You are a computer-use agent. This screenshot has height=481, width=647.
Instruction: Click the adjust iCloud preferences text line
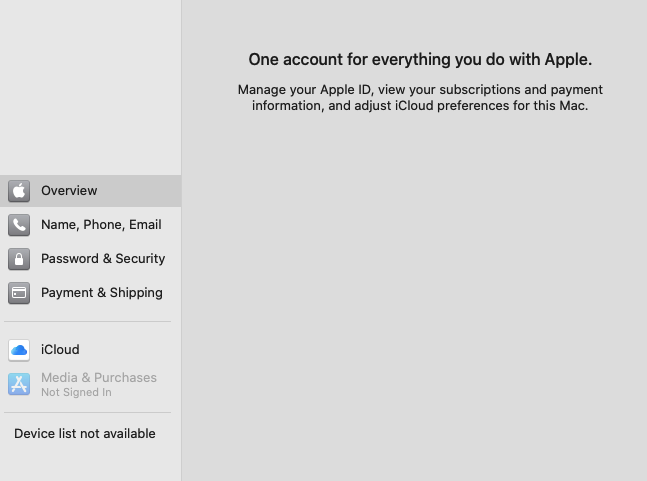pos(420,106)
